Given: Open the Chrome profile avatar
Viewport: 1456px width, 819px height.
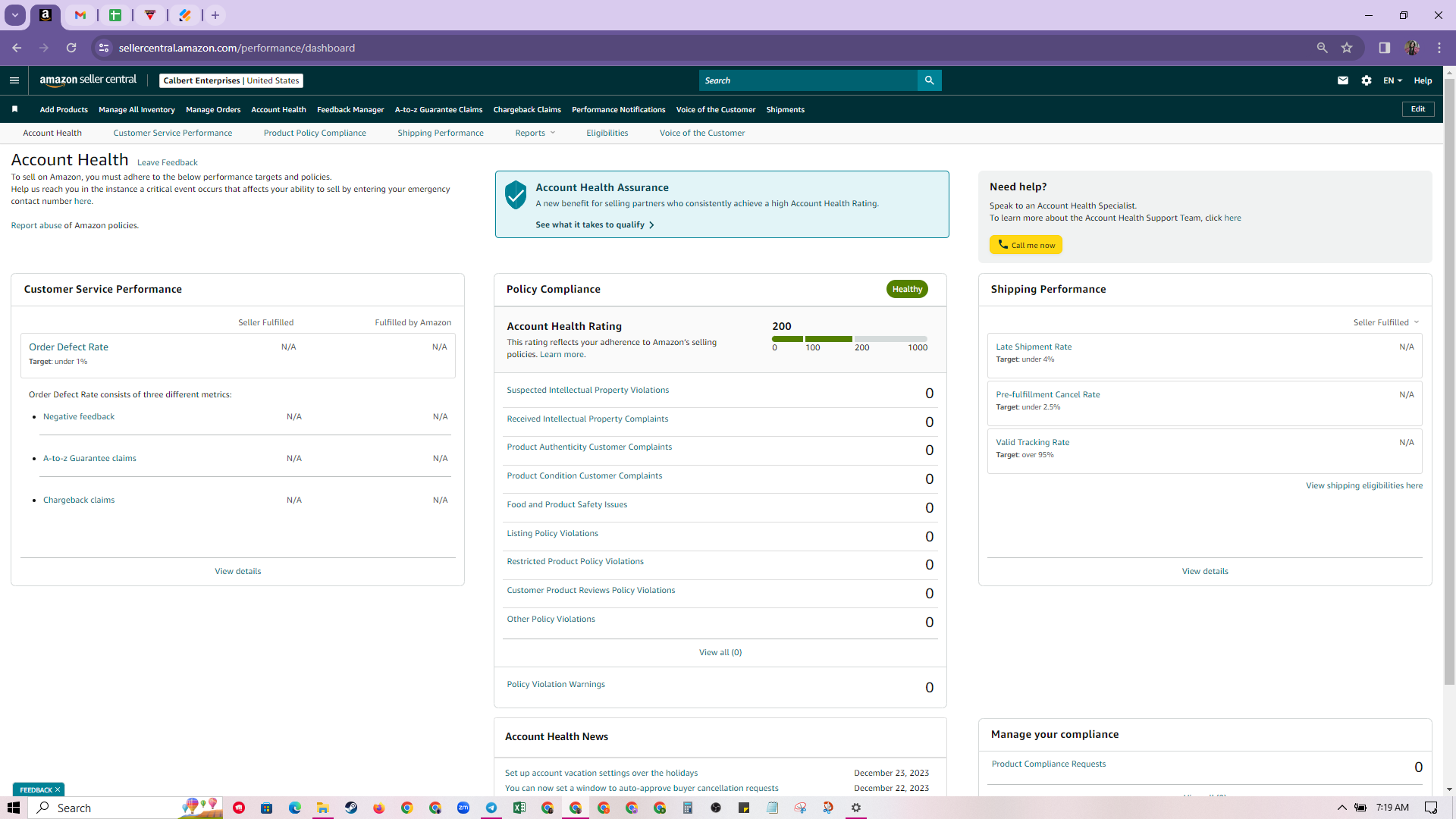Looking at the screenshot, I should coord(1411,48).
